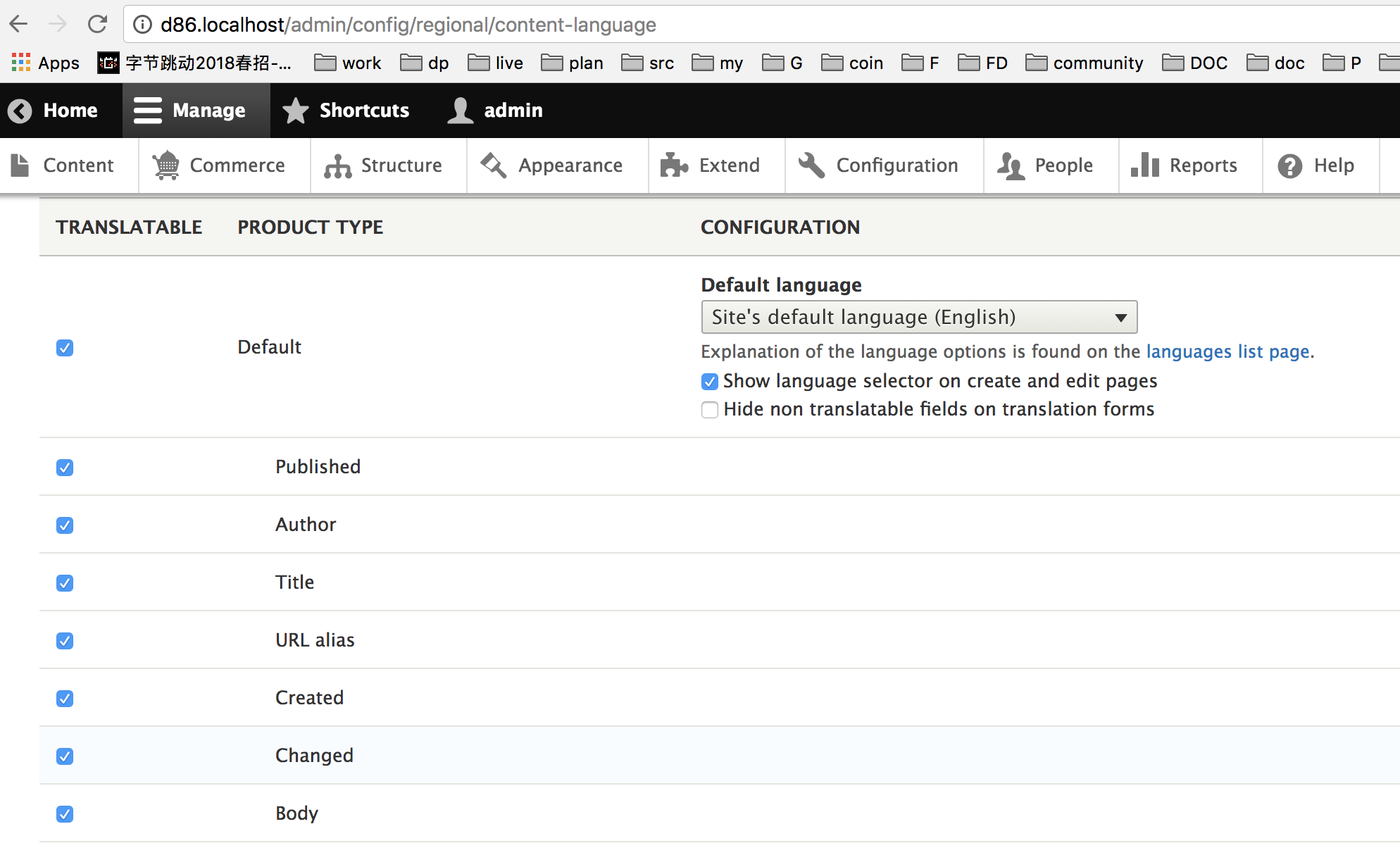This screenshot has width=1400, height=855.
Task: Toggle translatable checkbox for Title field
Action: click(65, 582)
